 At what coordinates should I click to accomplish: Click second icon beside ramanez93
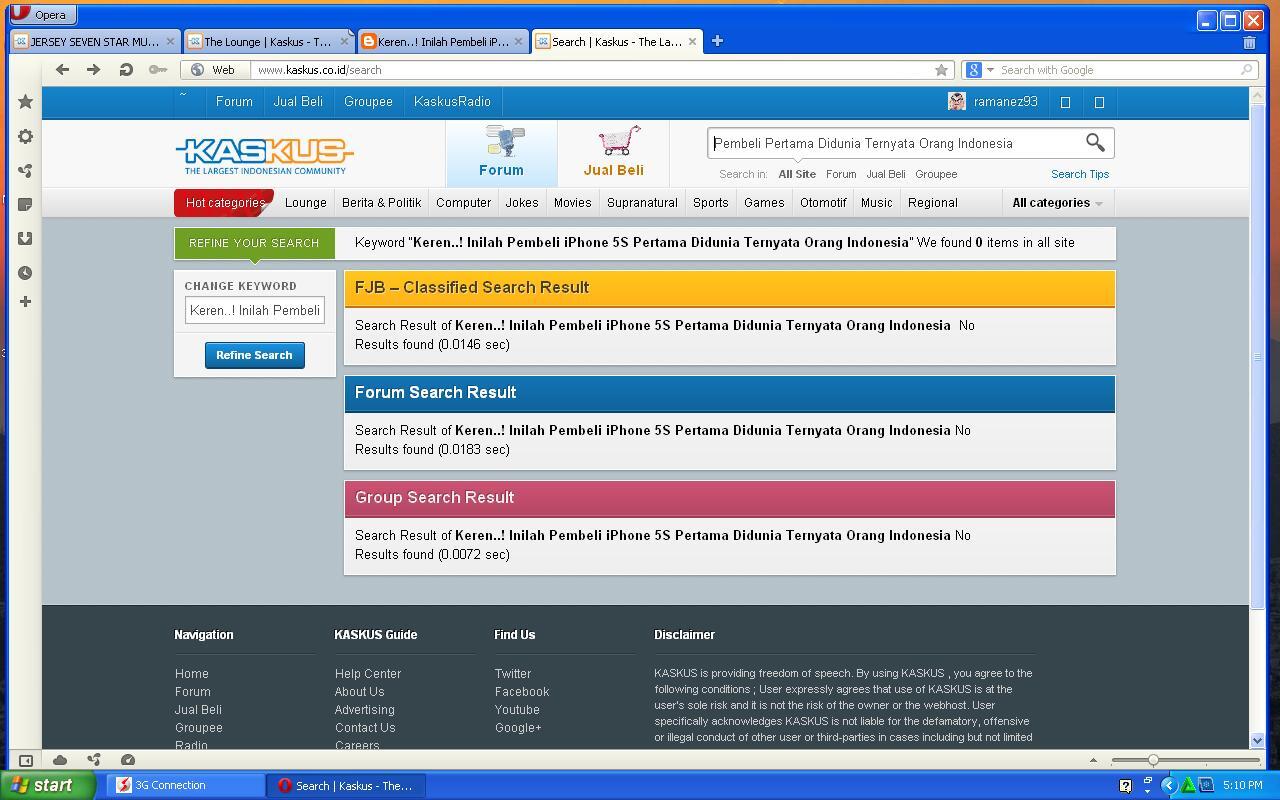click(x=1100, y=102)
